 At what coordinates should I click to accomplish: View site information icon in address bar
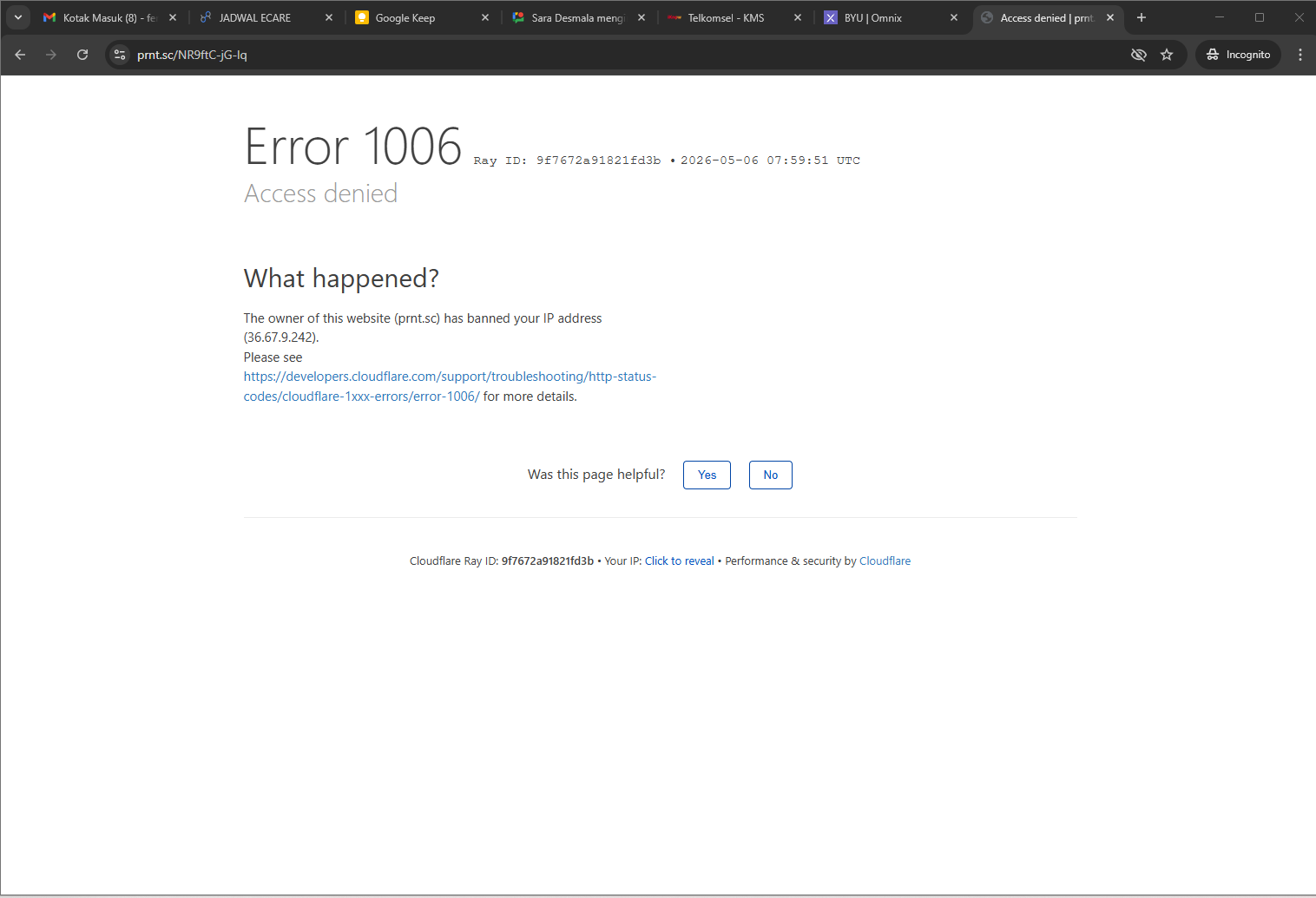click(120, 55)
